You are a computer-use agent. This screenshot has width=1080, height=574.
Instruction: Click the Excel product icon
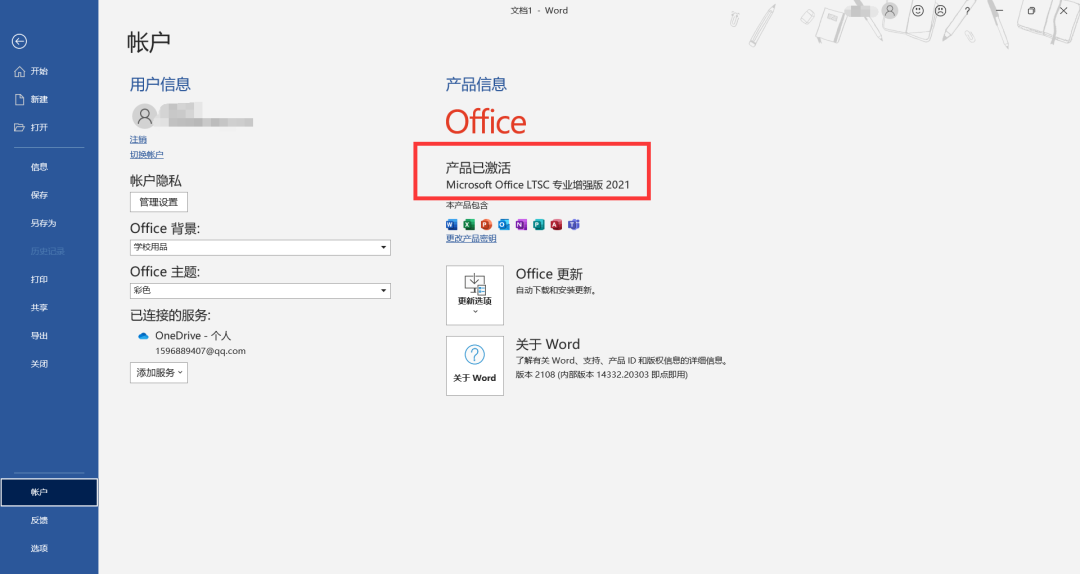469,224
